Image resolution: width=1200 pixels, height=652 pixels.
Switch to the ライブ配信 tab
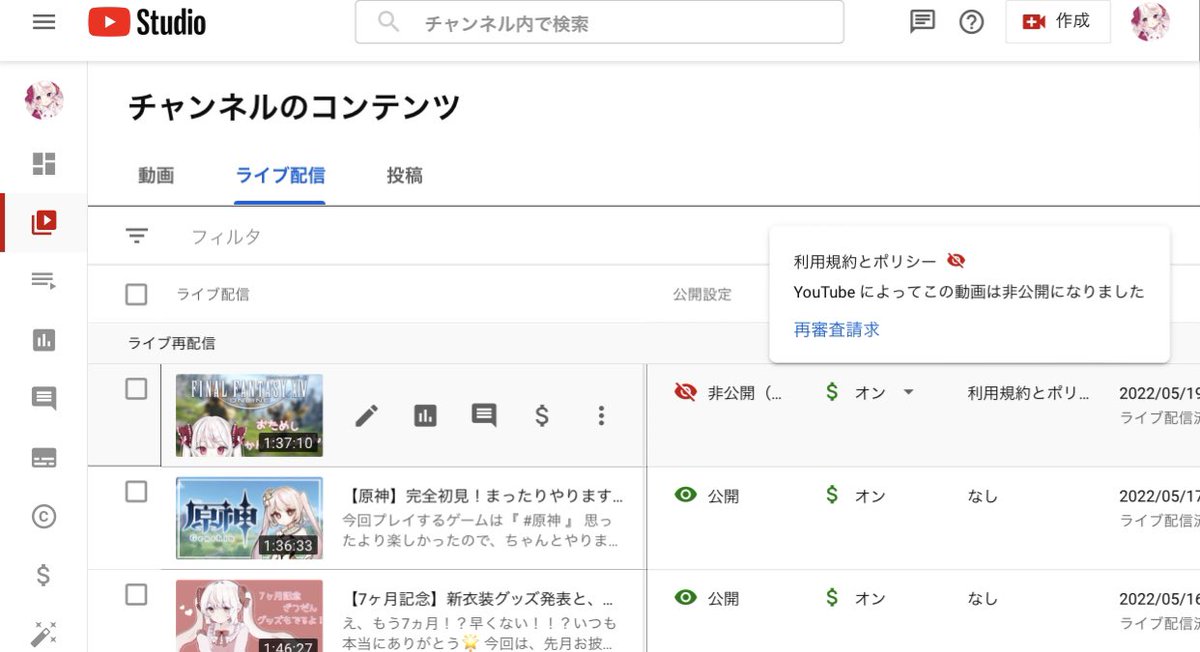click(x=280, y=176)
